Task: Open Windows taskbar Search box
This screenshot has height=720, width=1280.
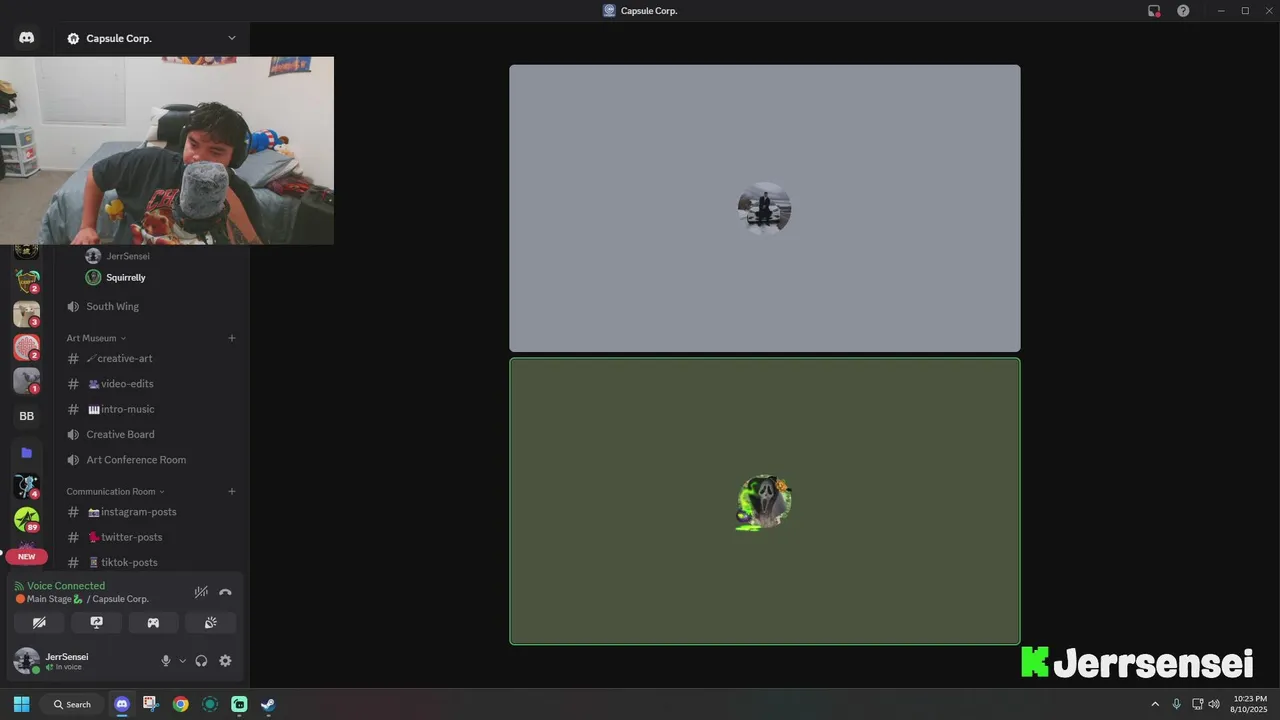Action: click(x=74, y=704)
